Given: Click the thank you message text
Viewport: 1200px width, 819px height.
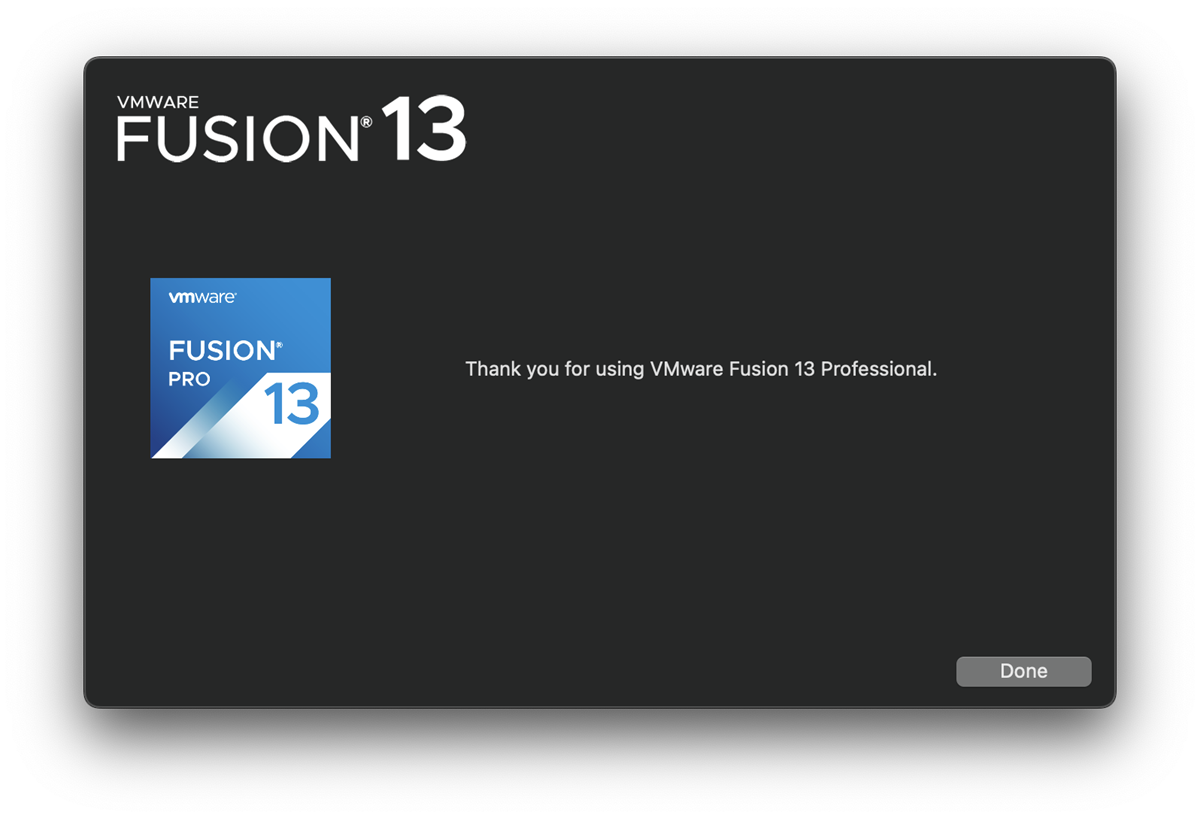Looking at the screenshot, I should pyautogui.click(x=701, y=369).
